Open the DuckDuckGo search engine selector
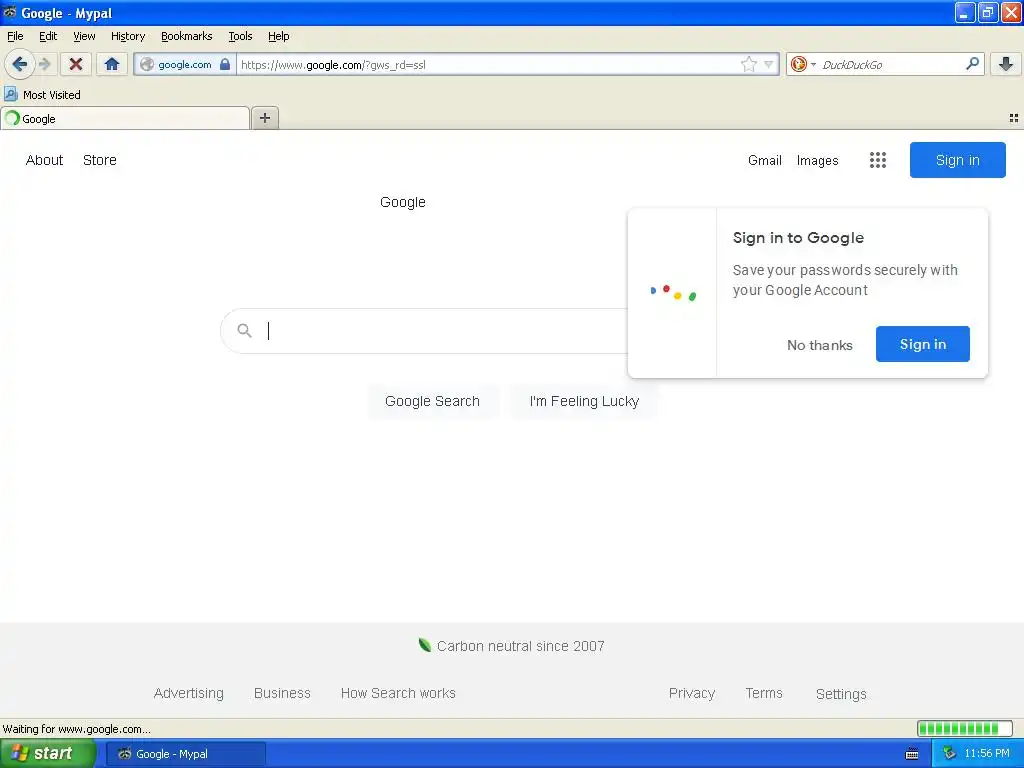Image resolution: width=1024 pixels, height=768 pixels. 803,64
